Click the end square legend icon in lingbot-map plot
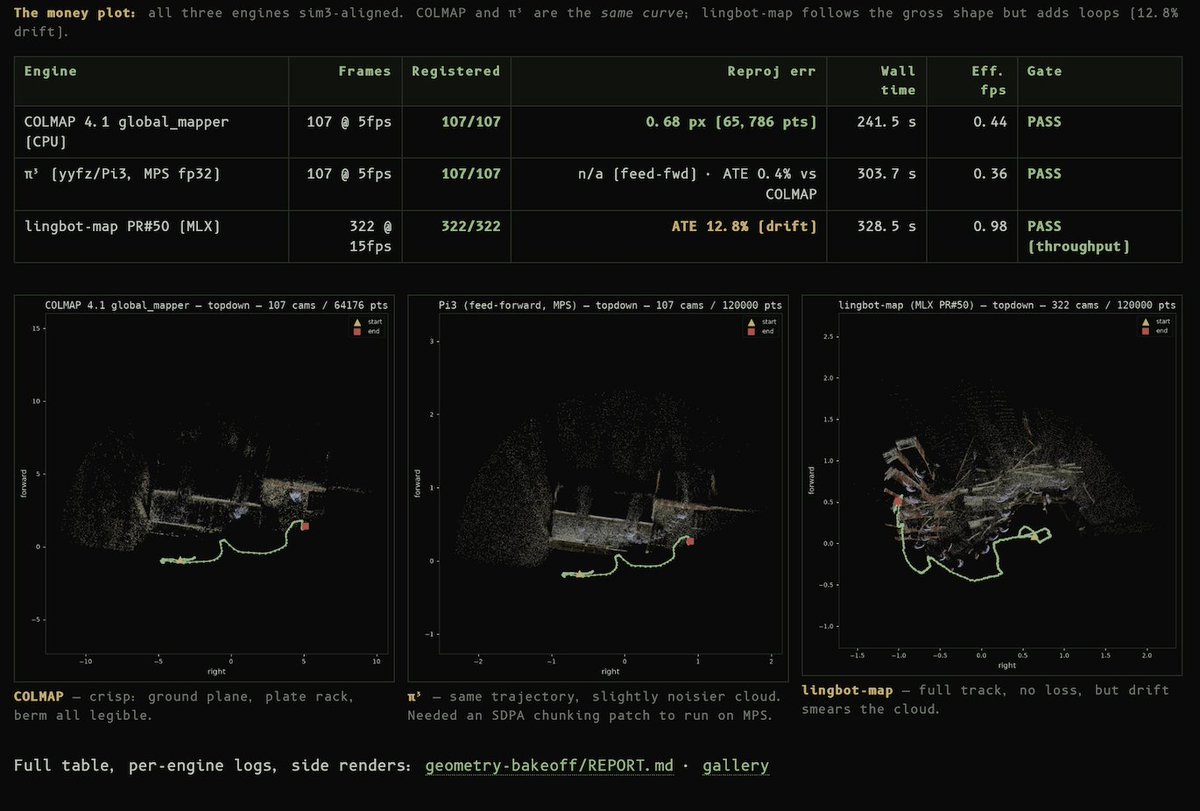Viewport: 1200px width, 811px height. [x=1145, y=331]
